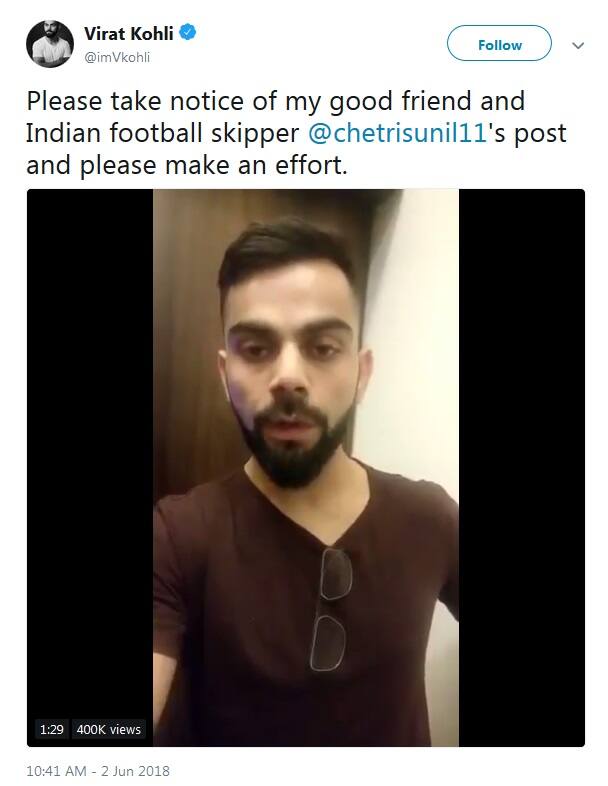Click the phrase 'Indian football skipper'

click(162, 133)
